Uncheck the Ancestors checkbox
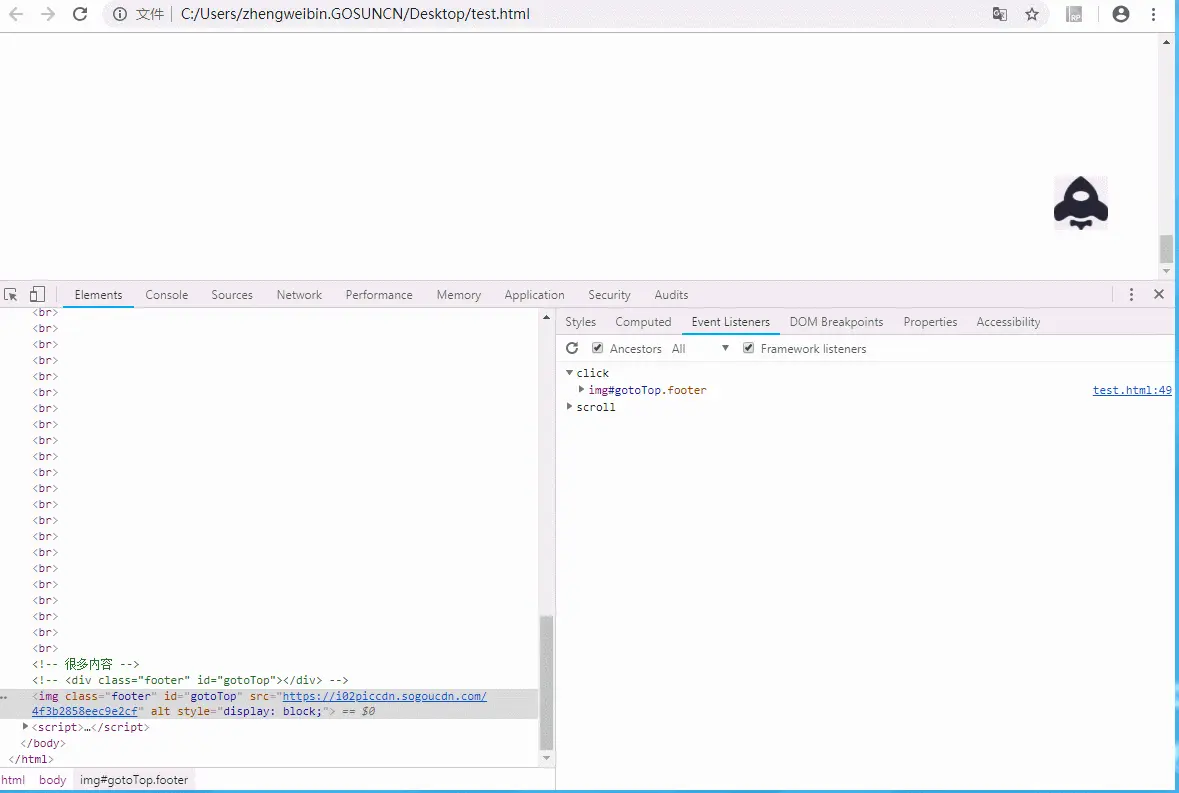Viewport: 1179px width, 793px height. coord(598,347)
